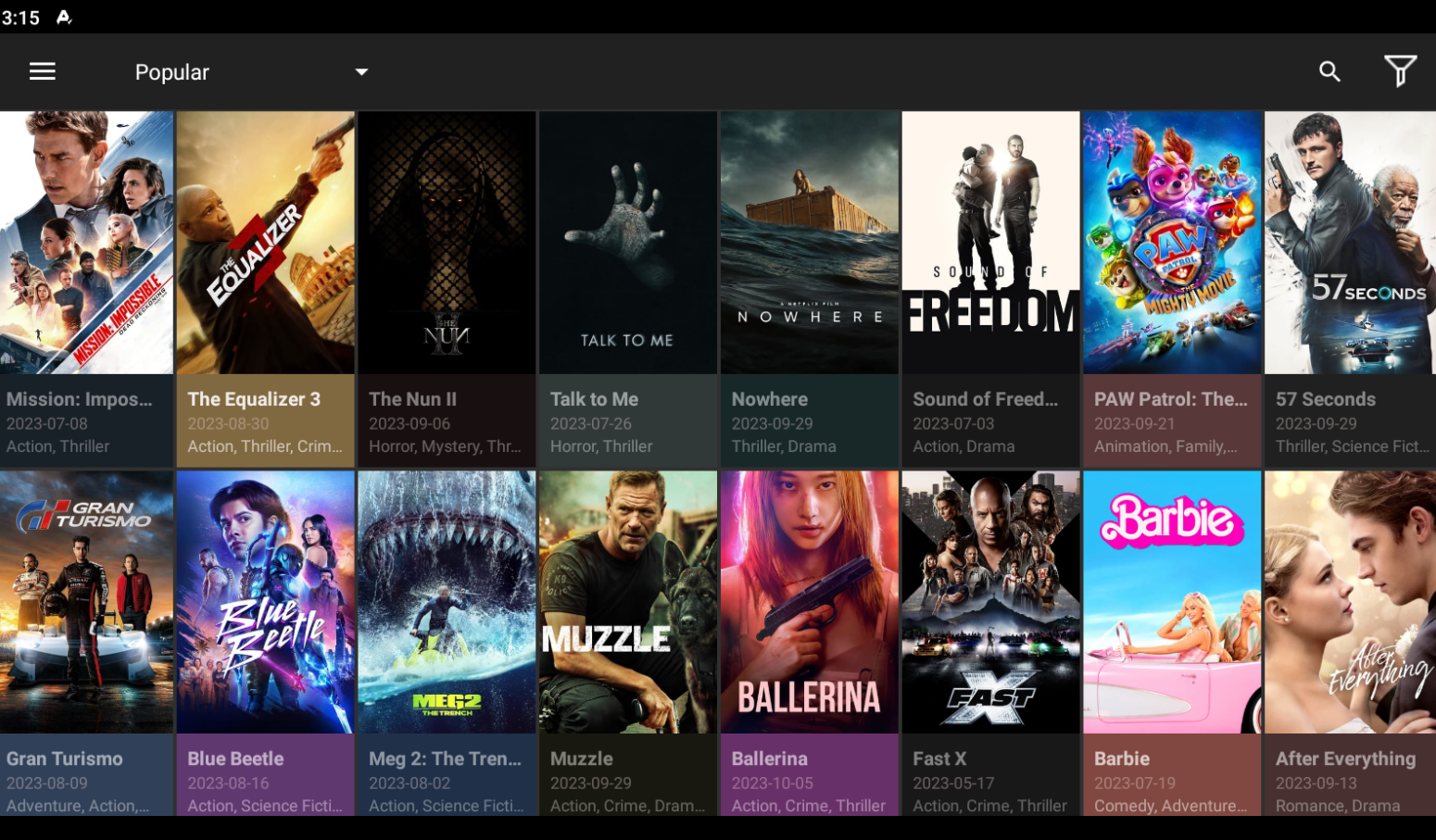The image size is (1436, 840).
Task: Click the 'Action, Thriller' genre line
Action: (x=58, y=446)
